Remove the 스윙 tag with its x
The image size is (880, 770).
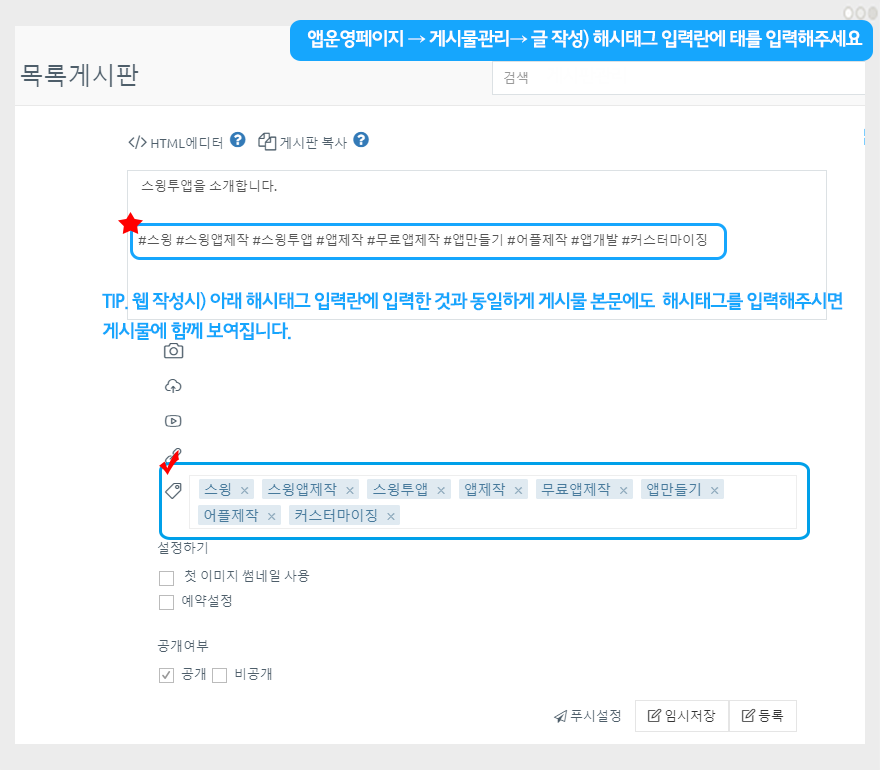pyautogui.click(x=244, y=490)
